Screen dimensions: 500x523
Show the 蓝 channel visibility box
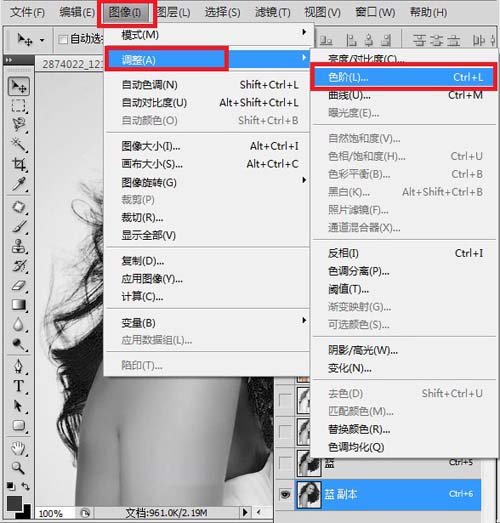coord(285,463)
